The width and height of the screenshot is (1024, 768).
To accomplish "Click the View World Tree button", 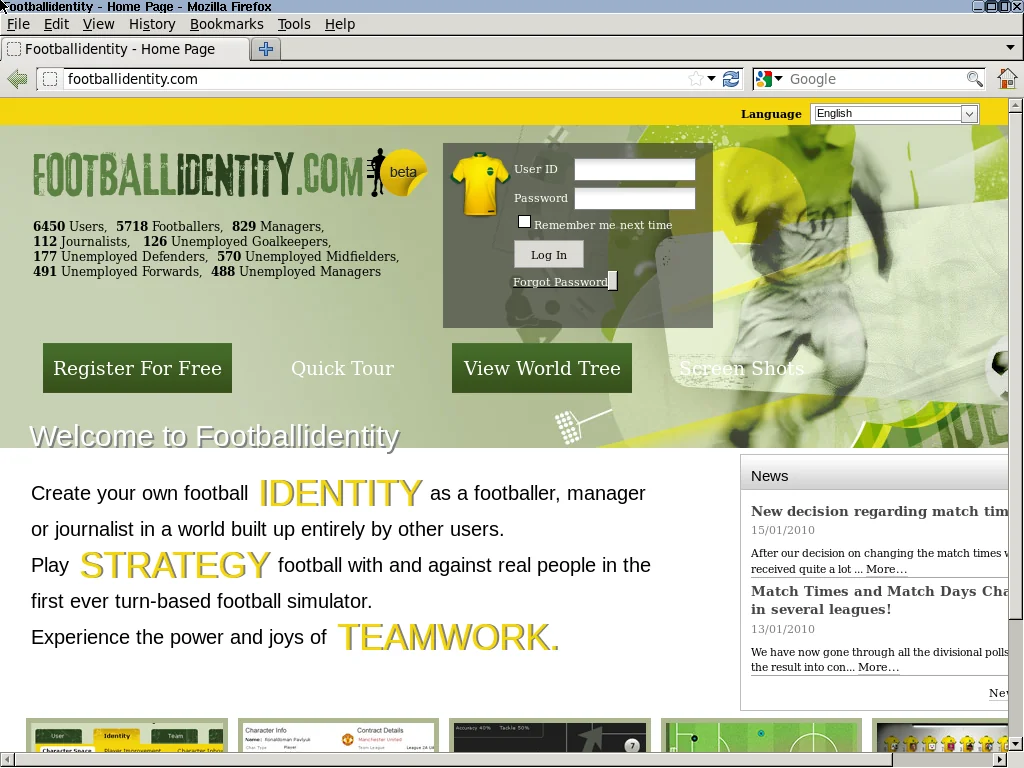I will (x=541, y=368).
